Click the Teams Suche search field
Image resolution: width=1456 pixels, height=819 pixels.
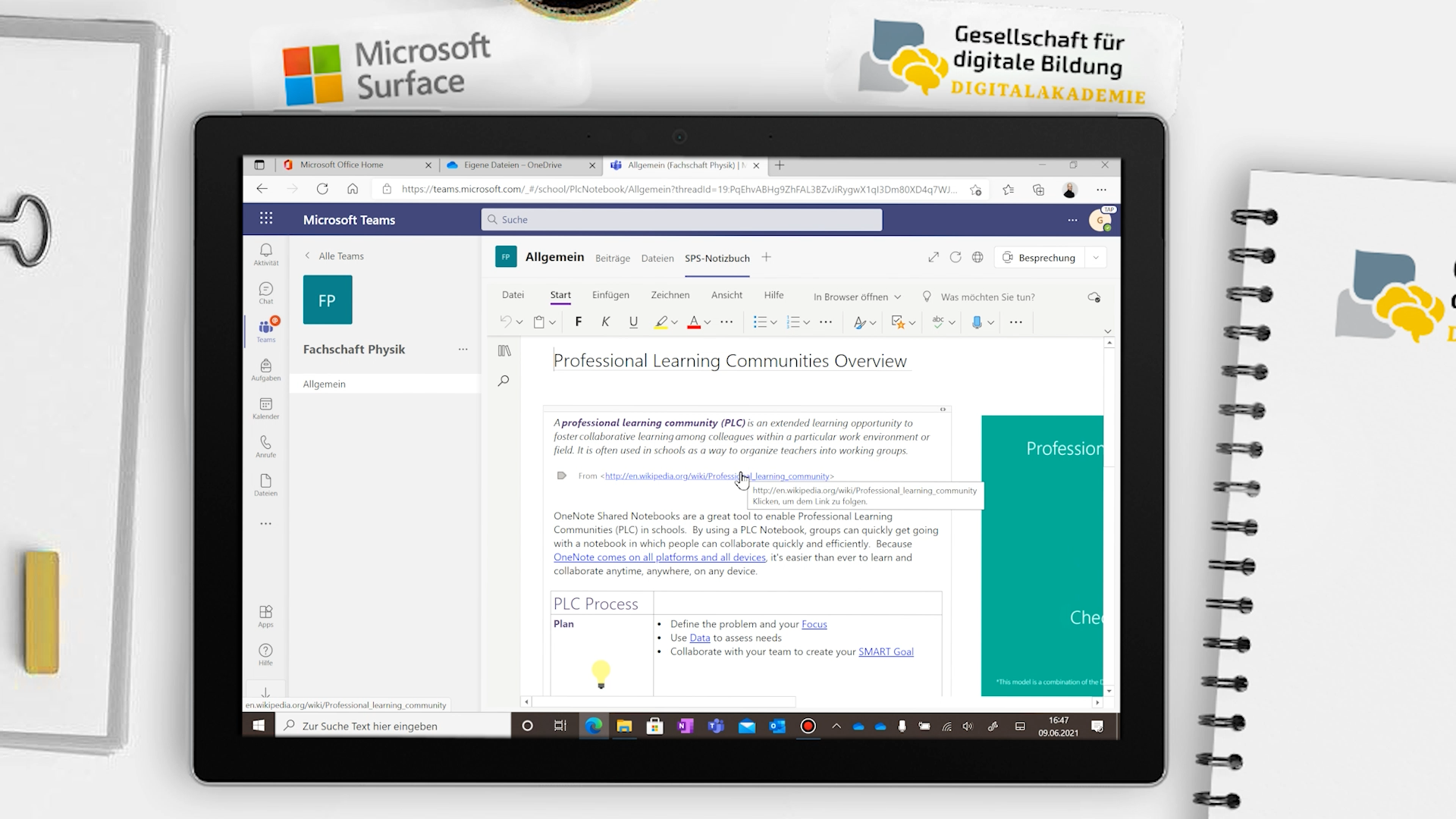coord(682,220)
